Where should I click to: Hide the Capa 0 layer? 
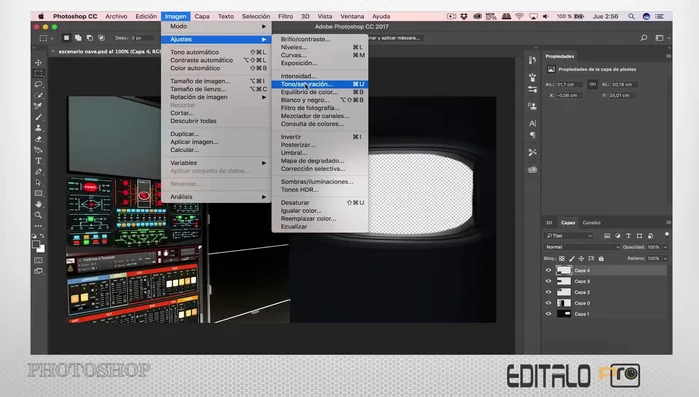[x=548, y=303]
